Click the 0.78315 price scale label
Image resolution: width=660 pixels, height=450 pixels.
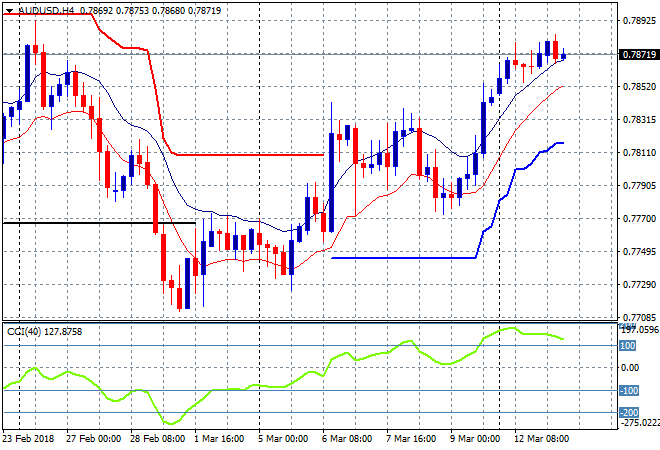coord(639,120)
